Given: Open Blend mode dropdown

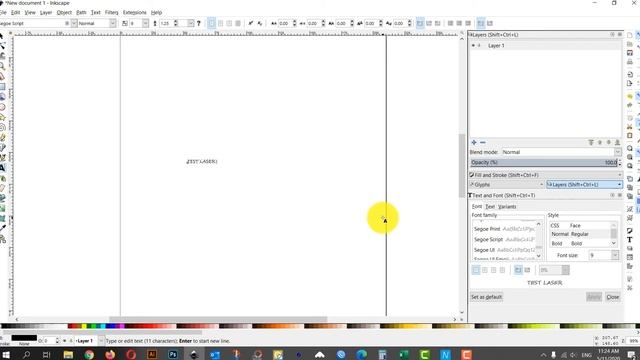Looking at the screenshot, I should tap(561, 152).
